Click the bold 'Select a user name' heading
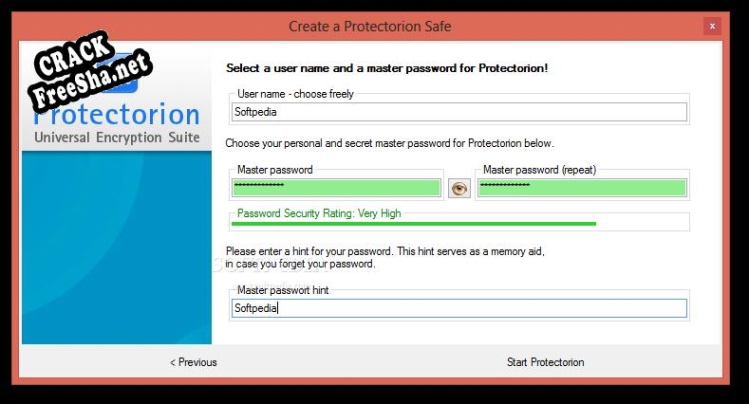The image size is (749, 404). point(387,68)
